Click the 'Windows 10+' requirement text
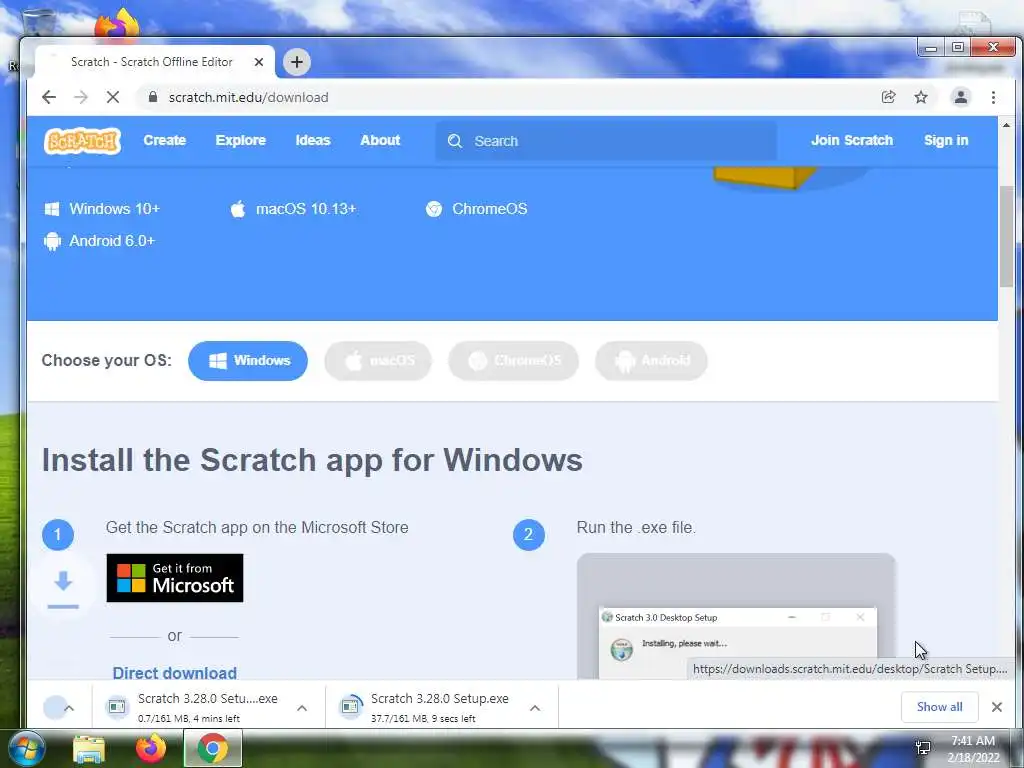The width and height of the screenshot is (1024, 768). click(x=114, y=209)
